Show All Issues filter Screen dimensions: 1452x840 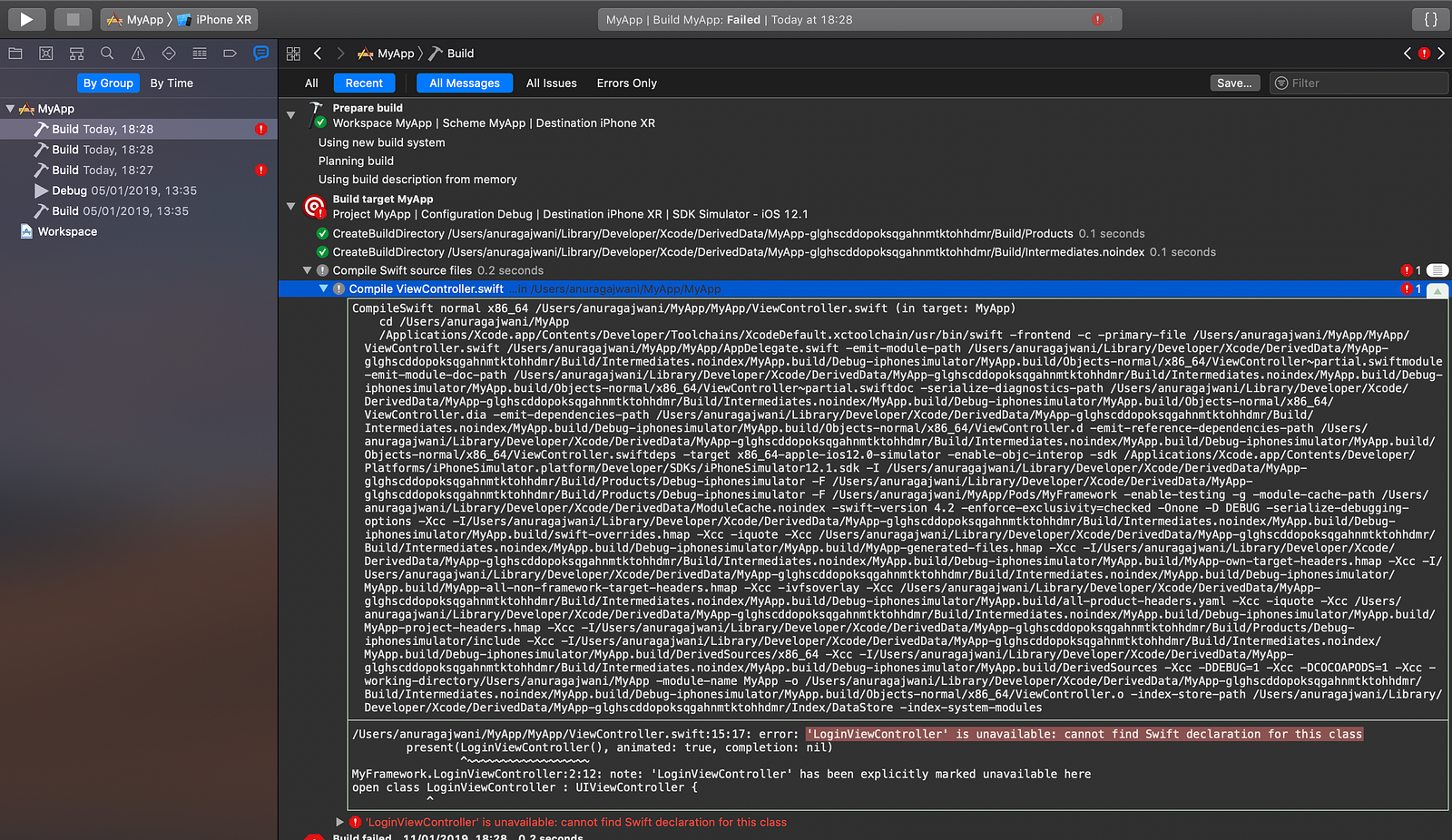[x=552, y=83]
